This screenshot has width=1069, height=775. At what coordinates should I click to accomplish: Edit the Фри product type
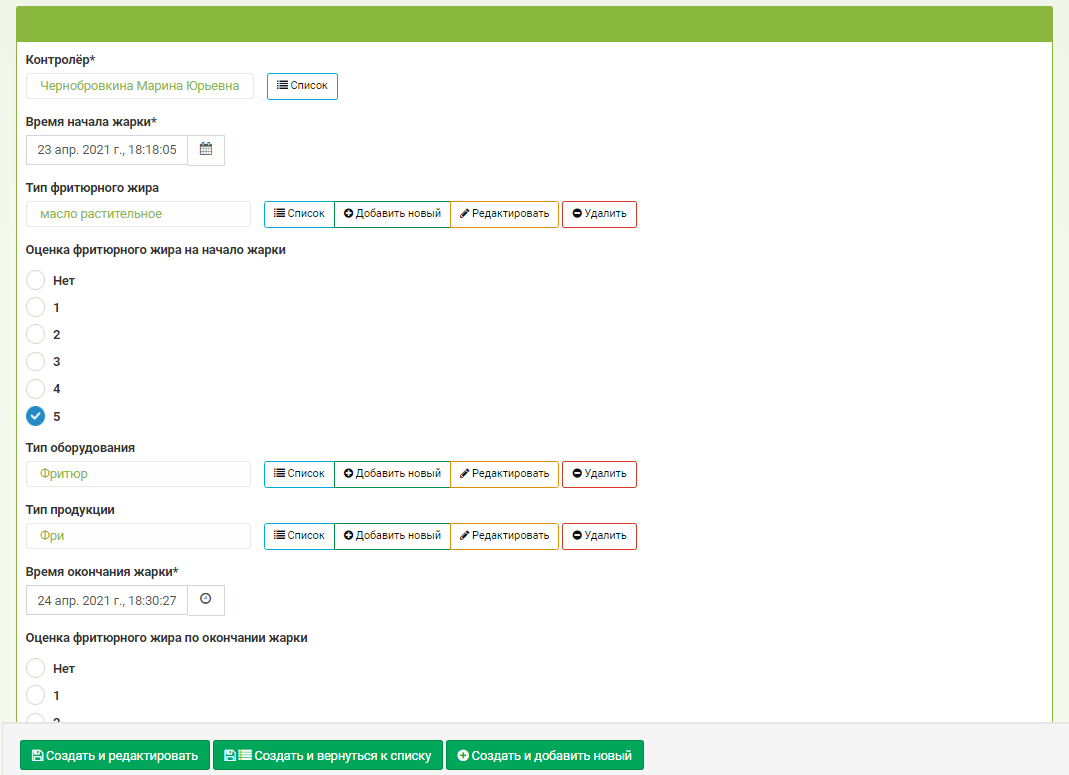[505, 536]
